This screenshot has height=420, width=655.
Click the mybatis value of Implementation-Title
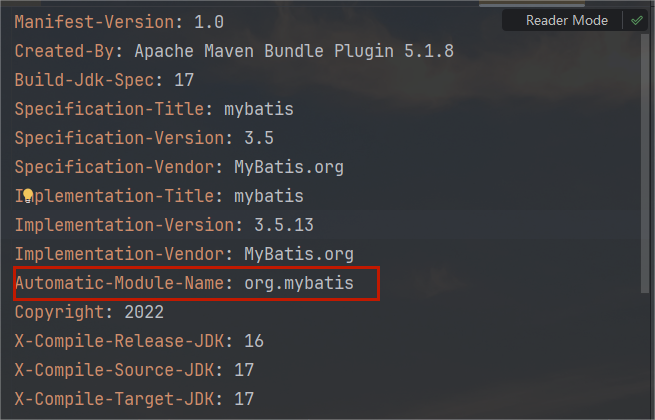point(268,196)
